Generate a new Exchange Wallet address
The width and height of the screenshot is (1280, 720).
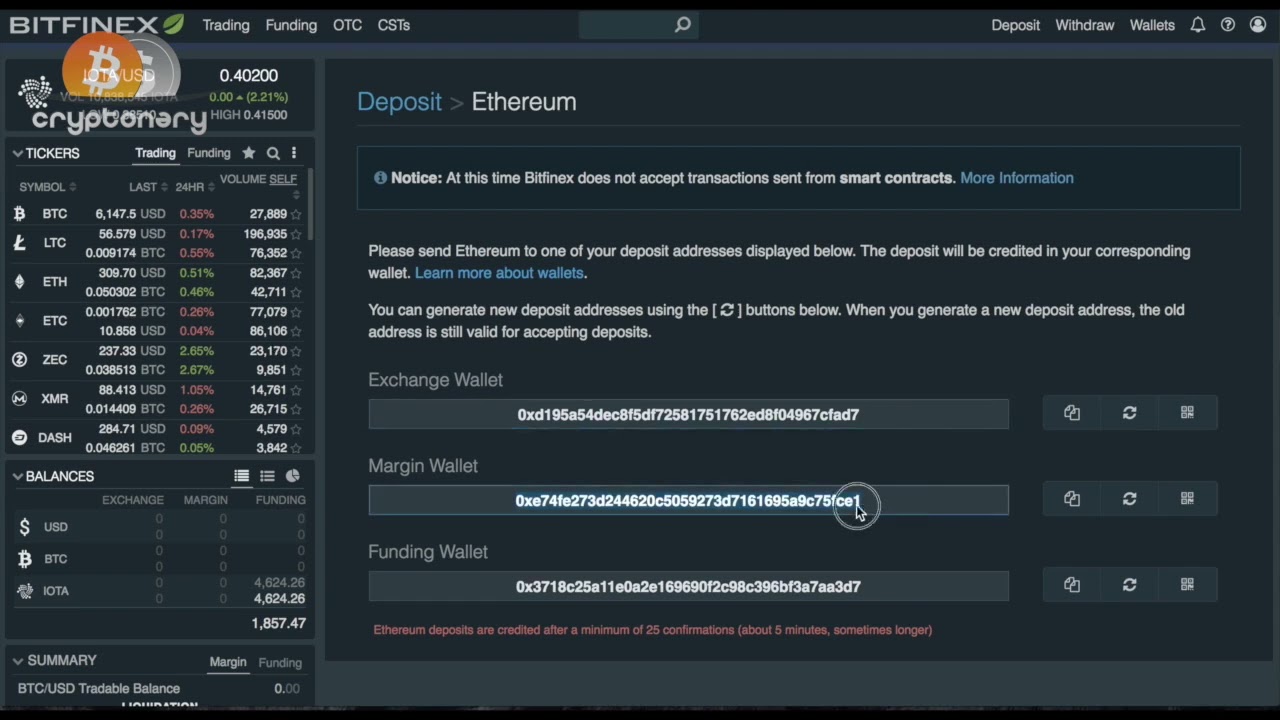(1130, 413)
